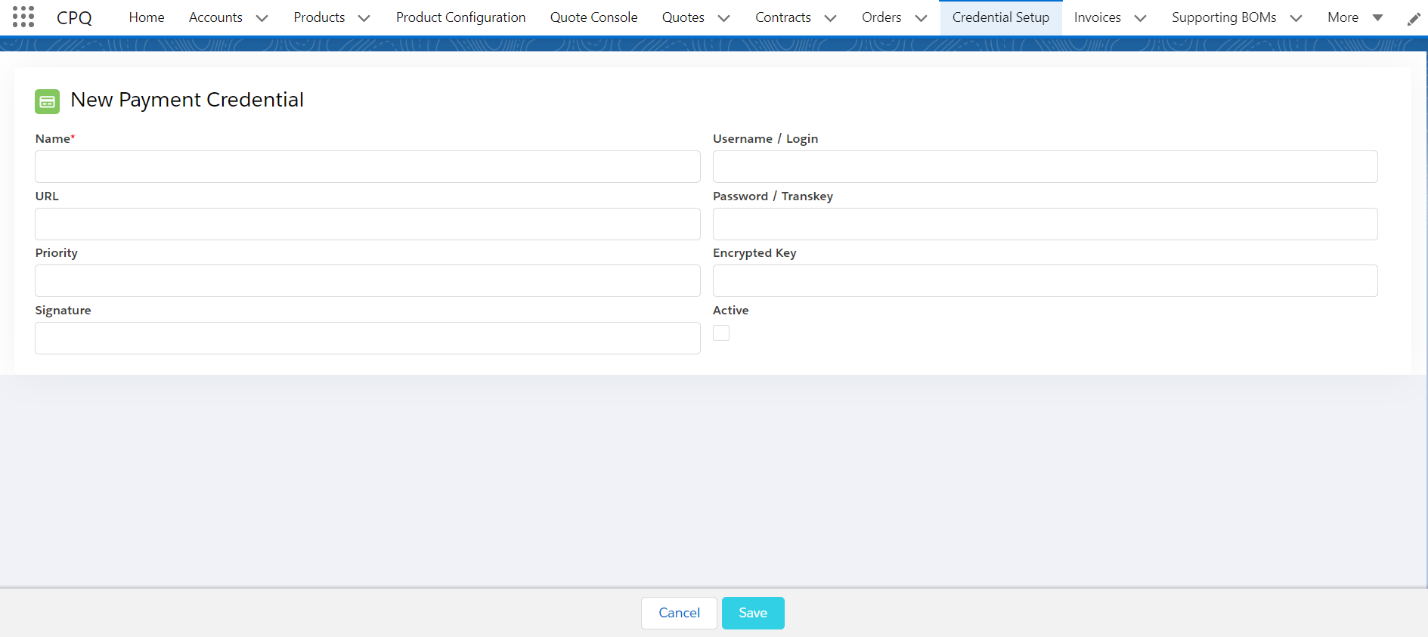Click the Cancel button
The image size is (1428, 637).
[x=679, y=612]
